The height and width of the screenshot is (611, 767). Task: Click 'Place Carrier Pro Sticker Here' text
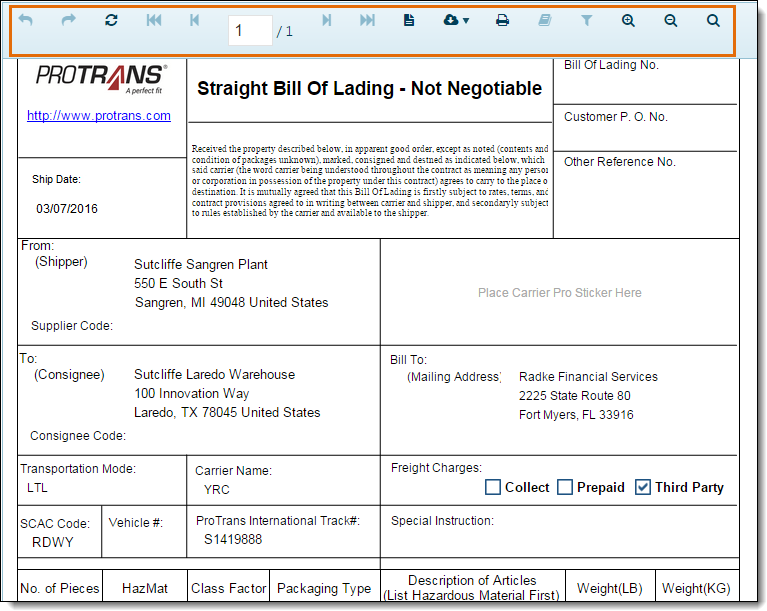560,293
